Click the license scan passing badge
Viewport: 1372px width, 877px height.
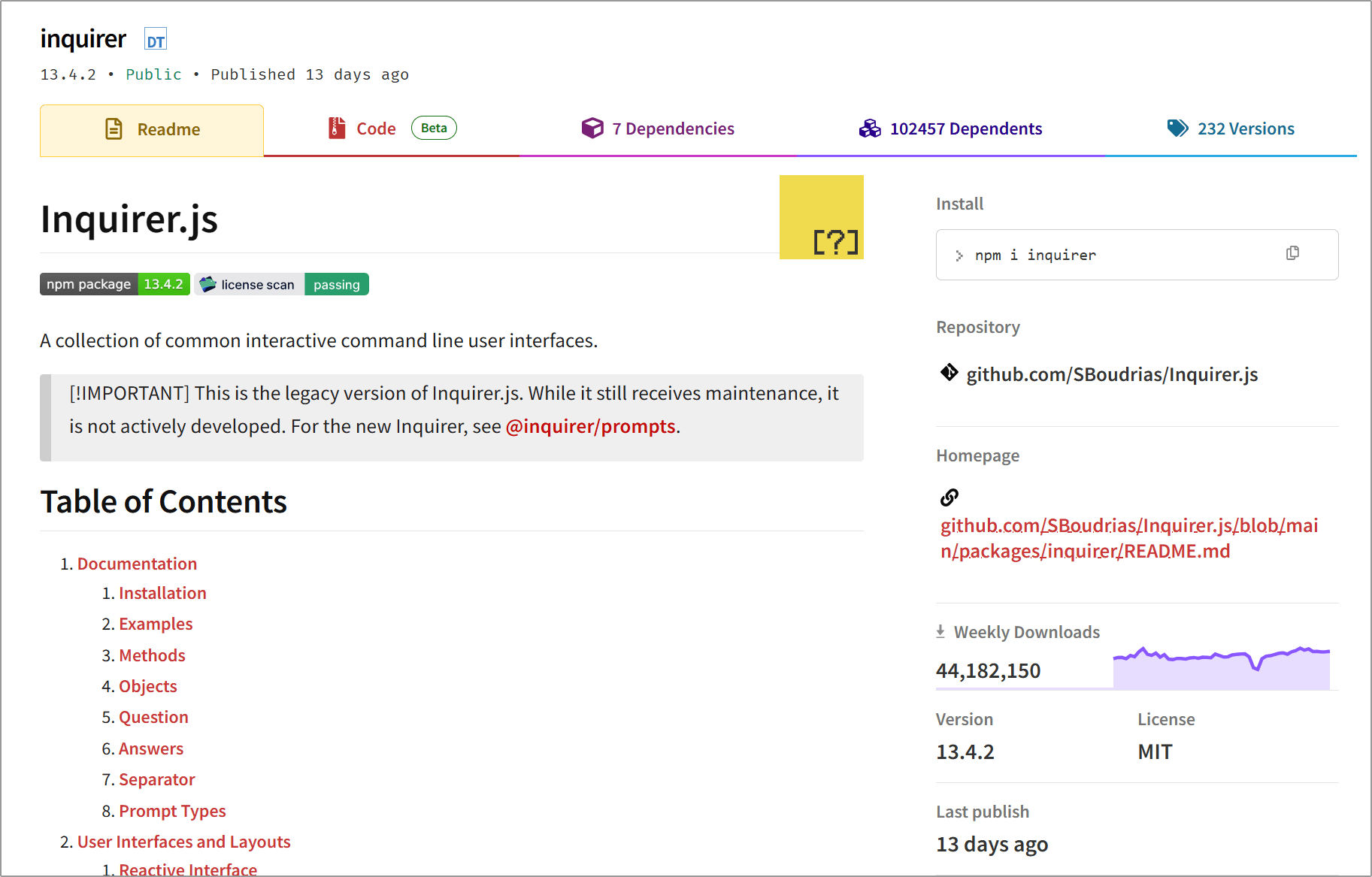(282, 284)
